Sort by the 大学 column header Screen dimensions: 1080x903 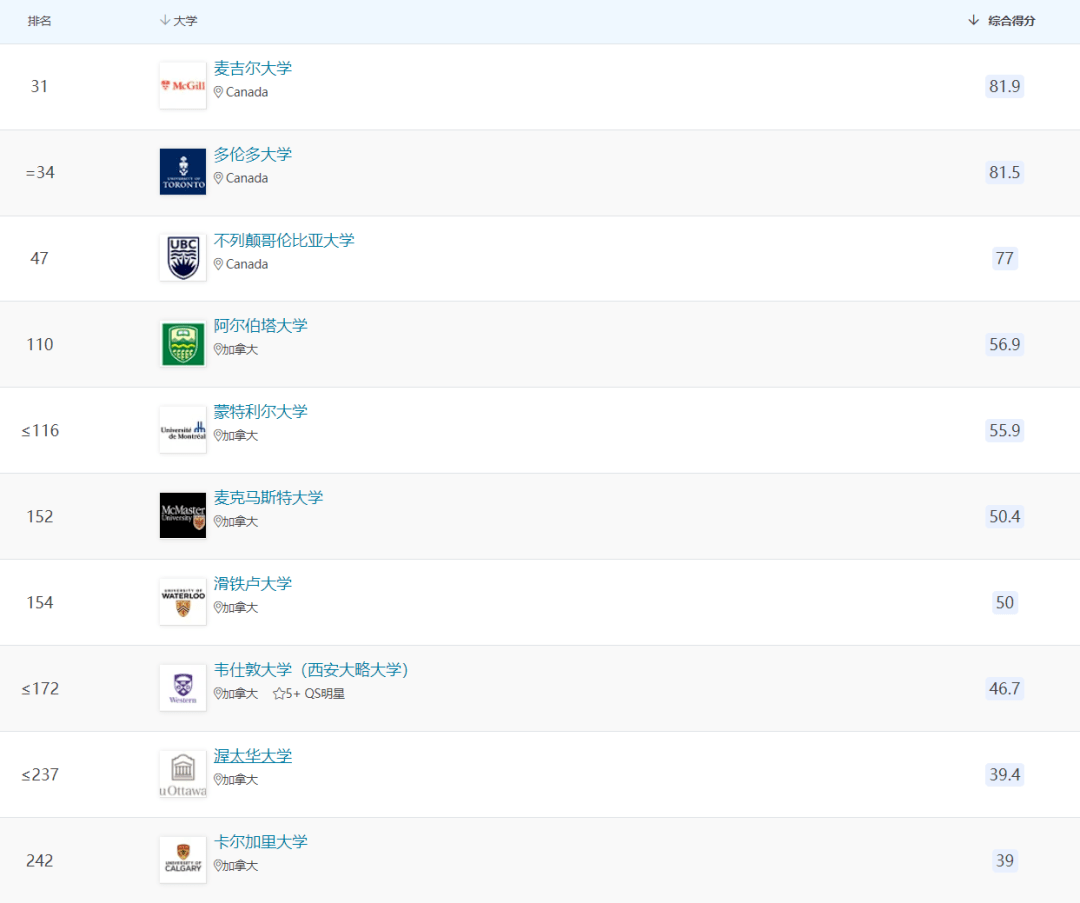(178, 21)
